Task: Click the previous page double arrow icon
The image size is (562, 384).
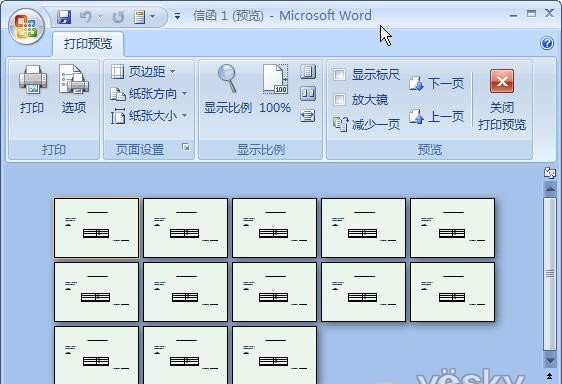Action: pyautogui.click(x=549, y=376)
